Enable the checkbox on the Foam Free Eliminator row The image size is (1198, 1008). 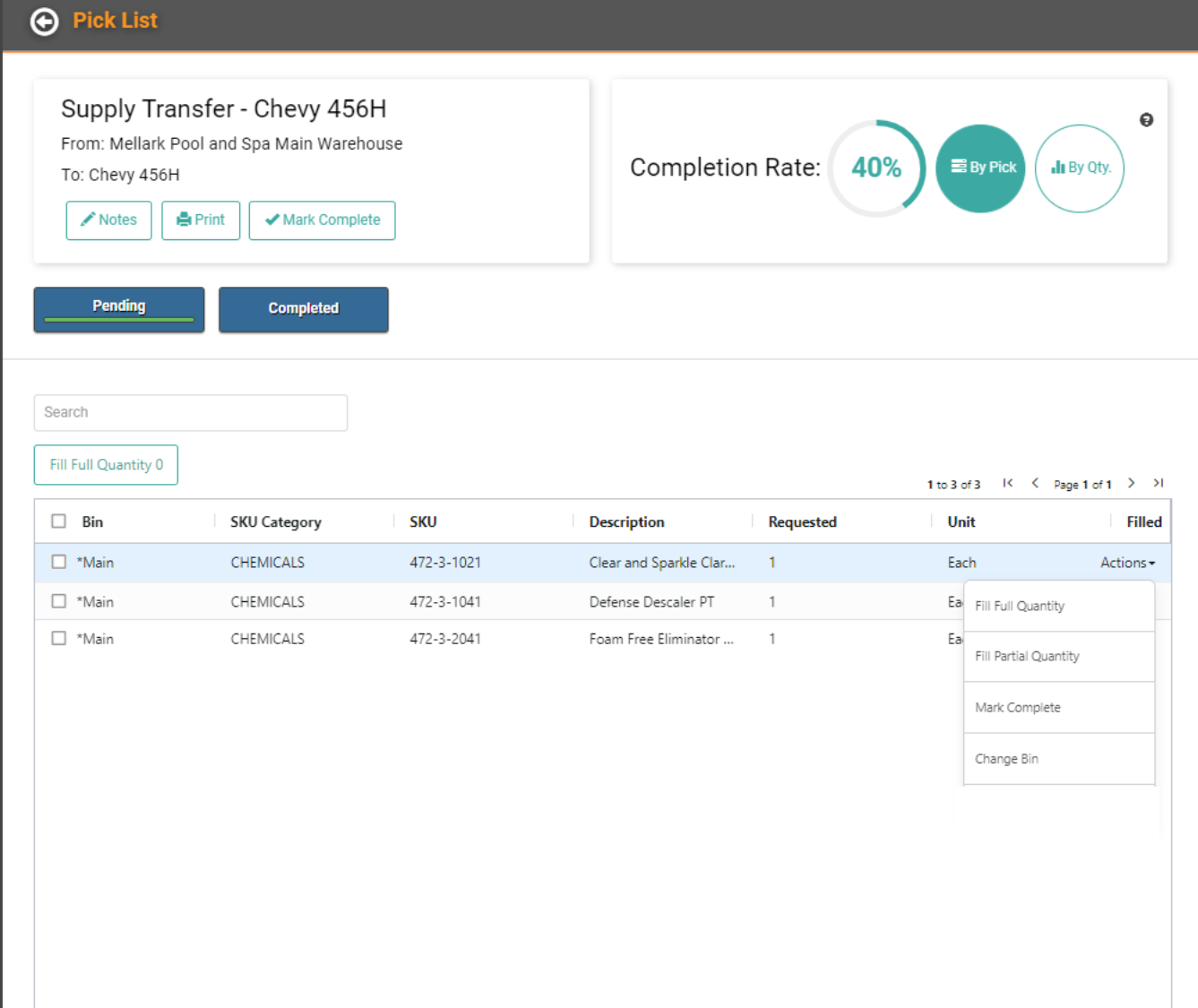58,637
